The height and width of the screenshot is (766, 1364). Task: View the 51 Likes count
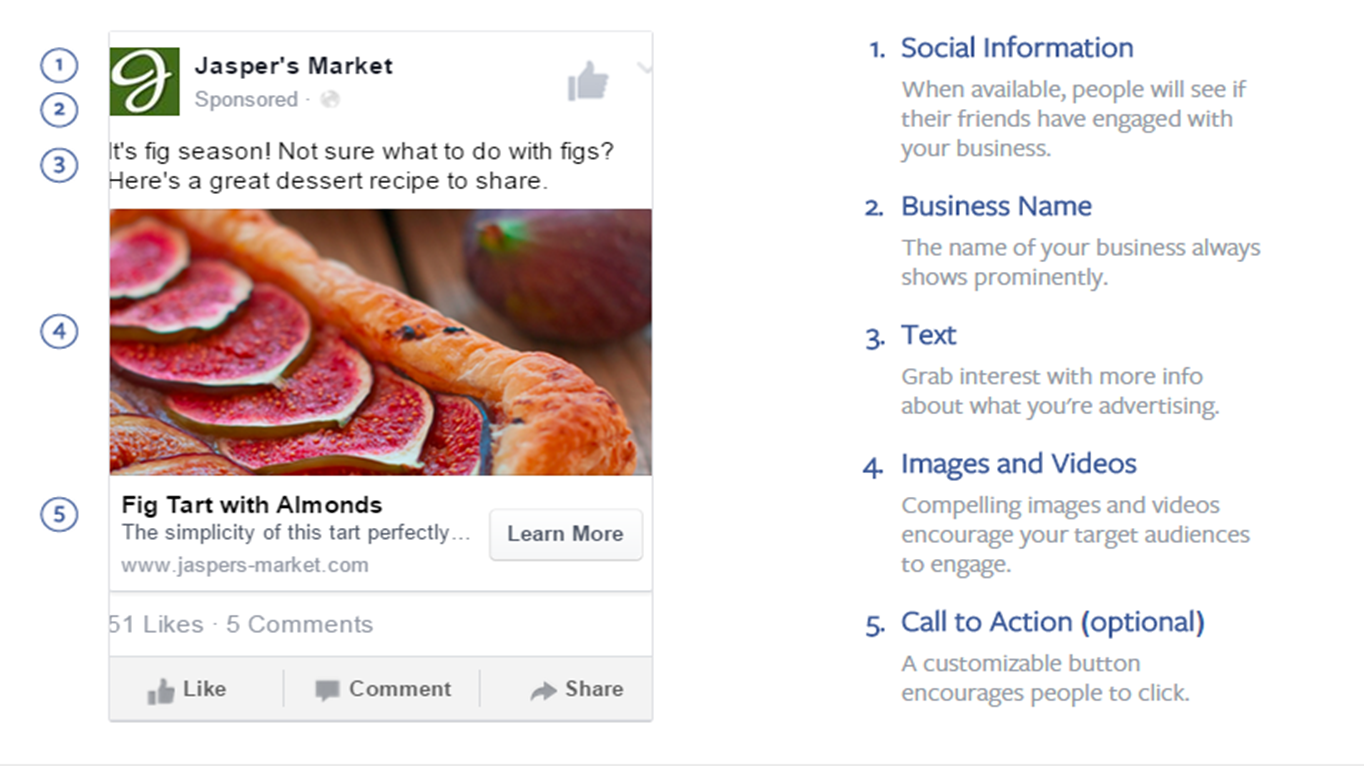(156, 624)
